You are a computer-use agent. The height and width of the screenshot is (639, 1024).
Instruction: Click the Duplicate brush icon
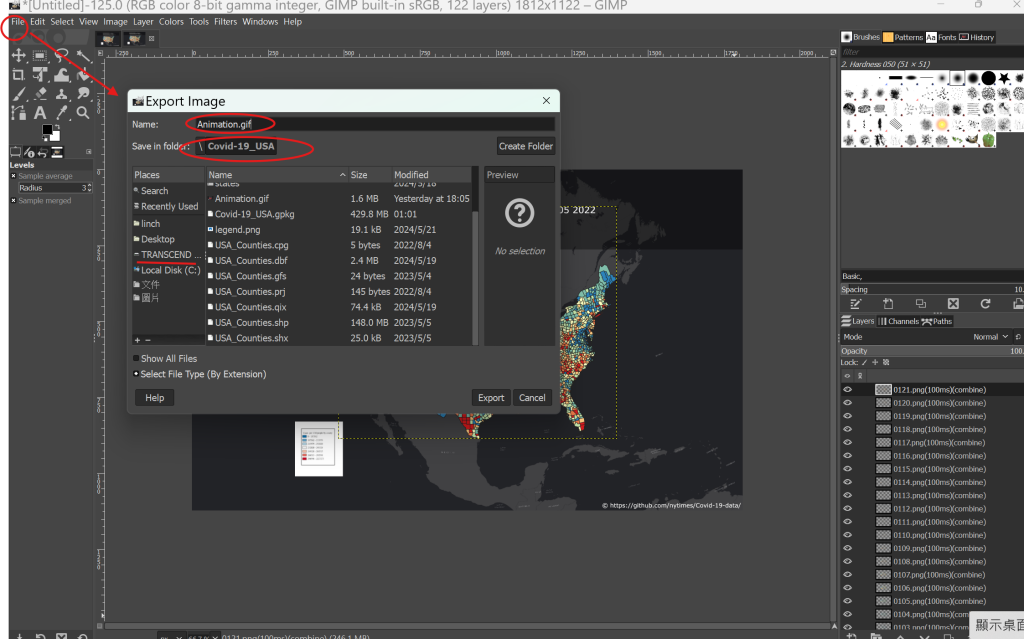[921, 304]
